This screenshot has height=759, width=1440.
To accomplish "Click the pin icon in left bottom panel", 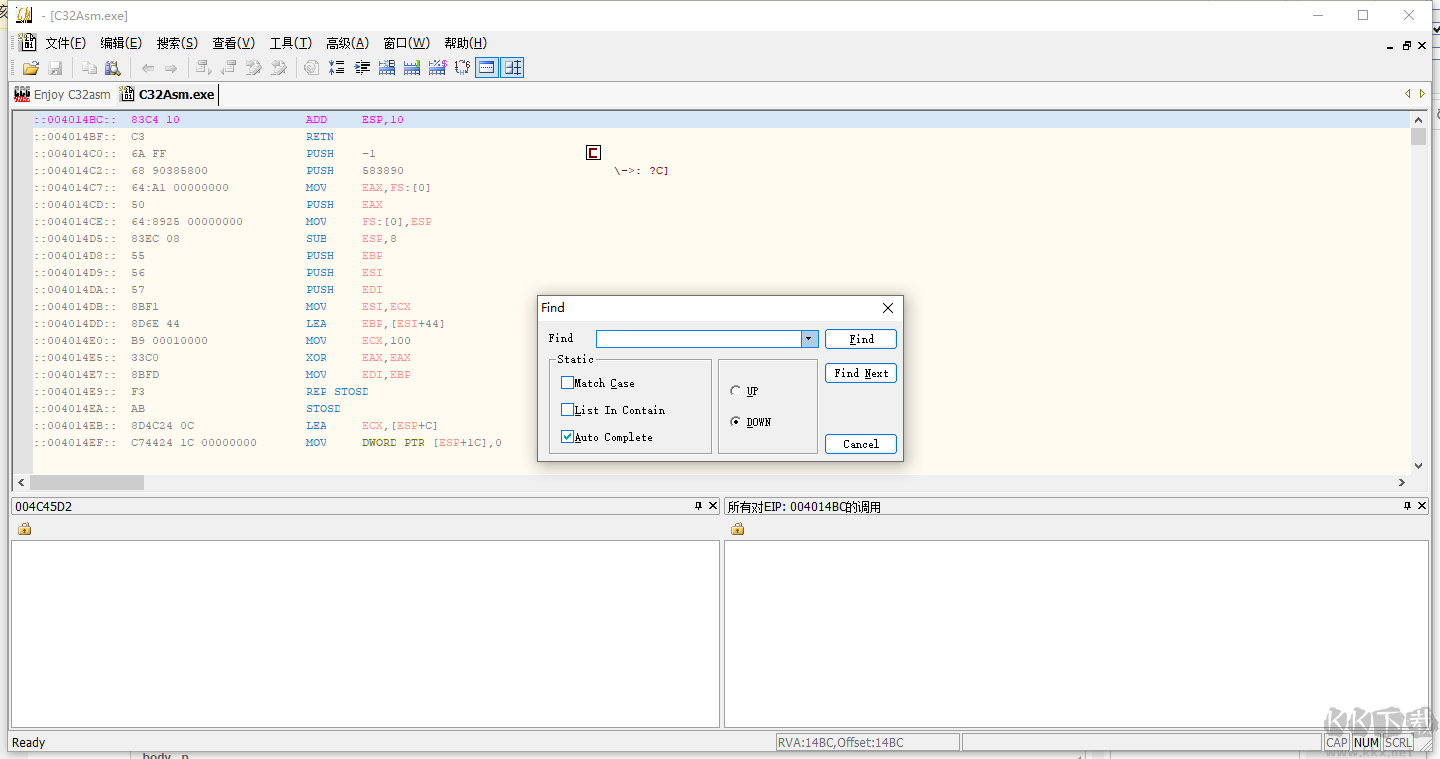I will [x=698, y=506].
